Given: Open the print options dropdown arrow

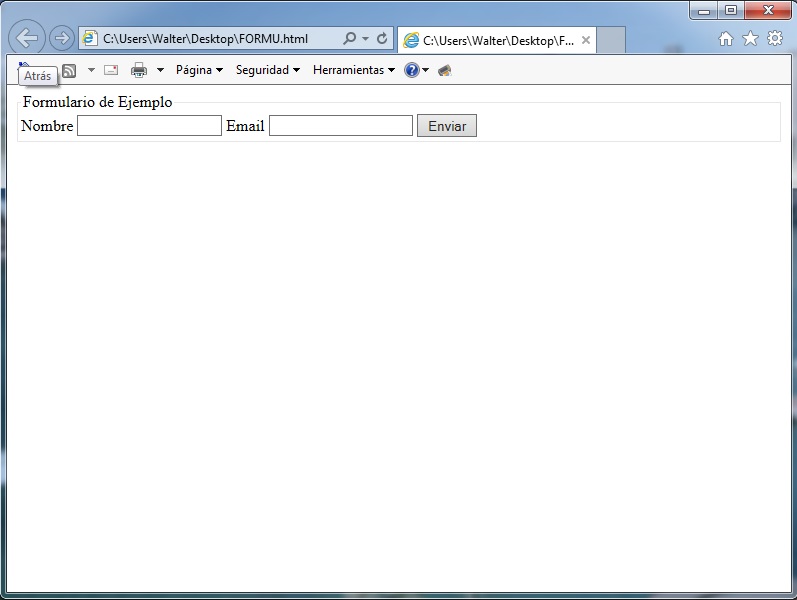Looking at the screenshot, I should coord(160,70).
